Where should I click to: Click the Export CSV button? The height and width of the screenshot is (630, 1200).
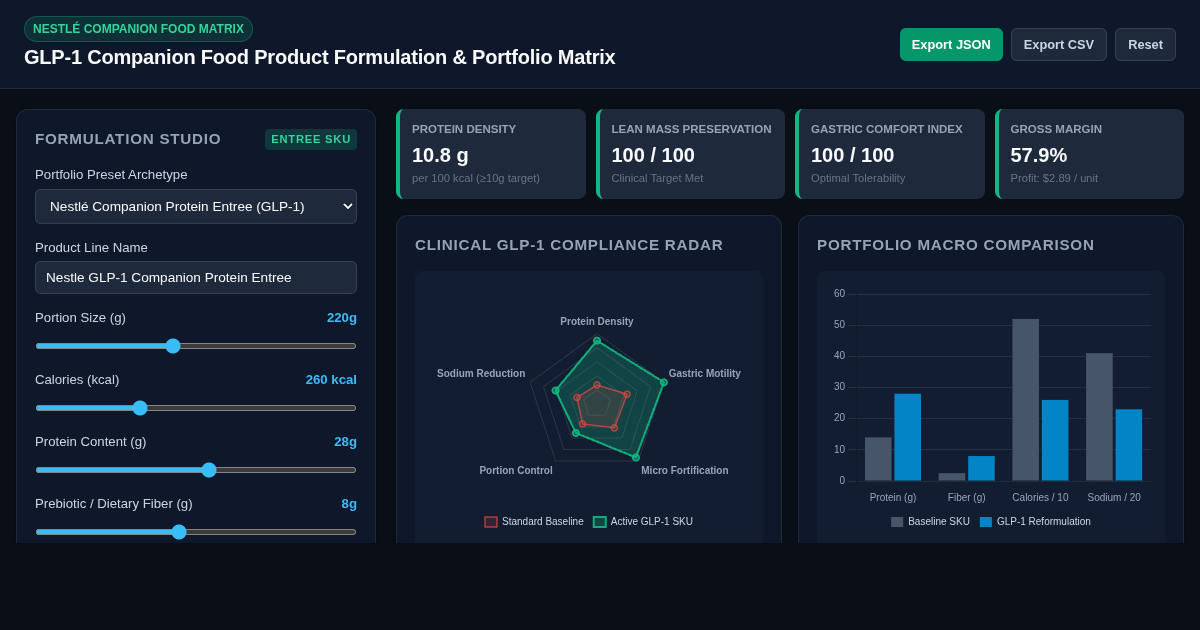[x=1059, y=44]
